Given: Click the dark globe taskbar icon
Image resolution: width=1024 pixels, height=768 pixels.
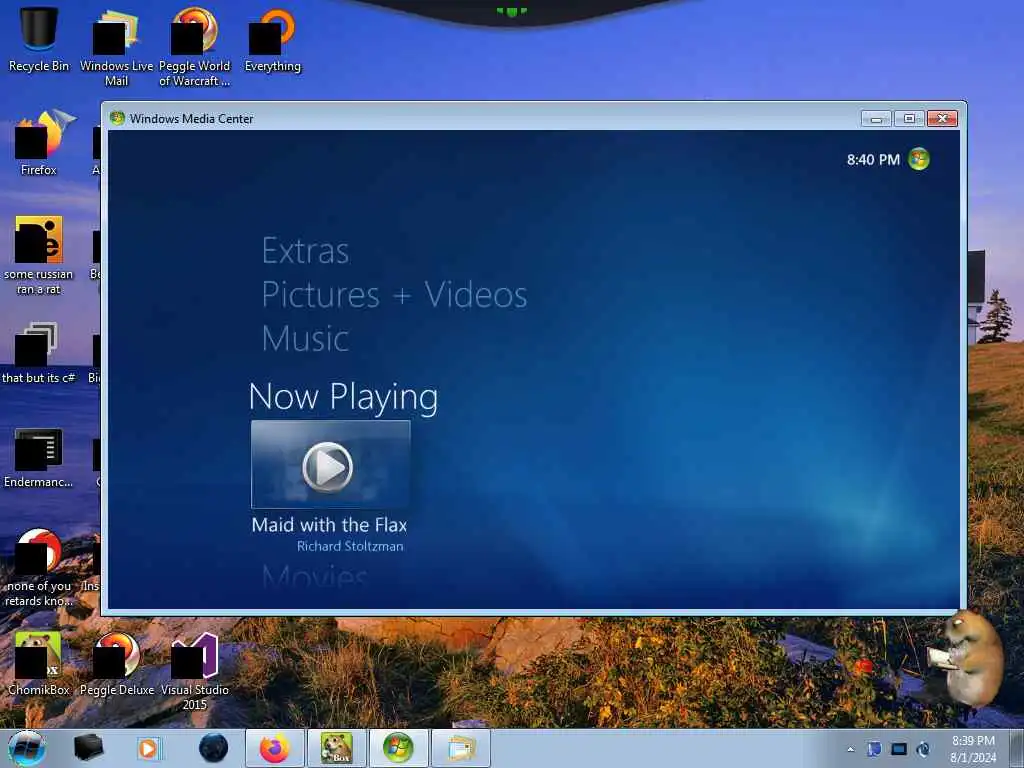Looking at the screenshot, I should tap(214, 748).
